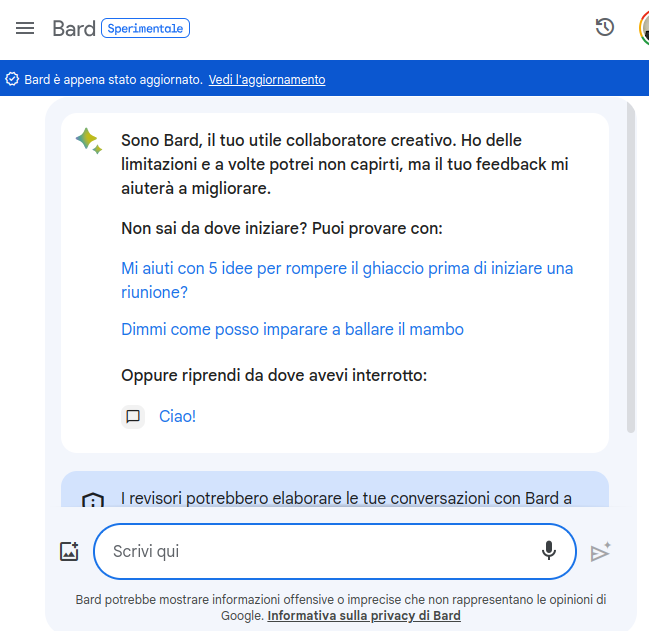Click the 'I revisori potrebbero elaborare' notice text

[346, 498]
